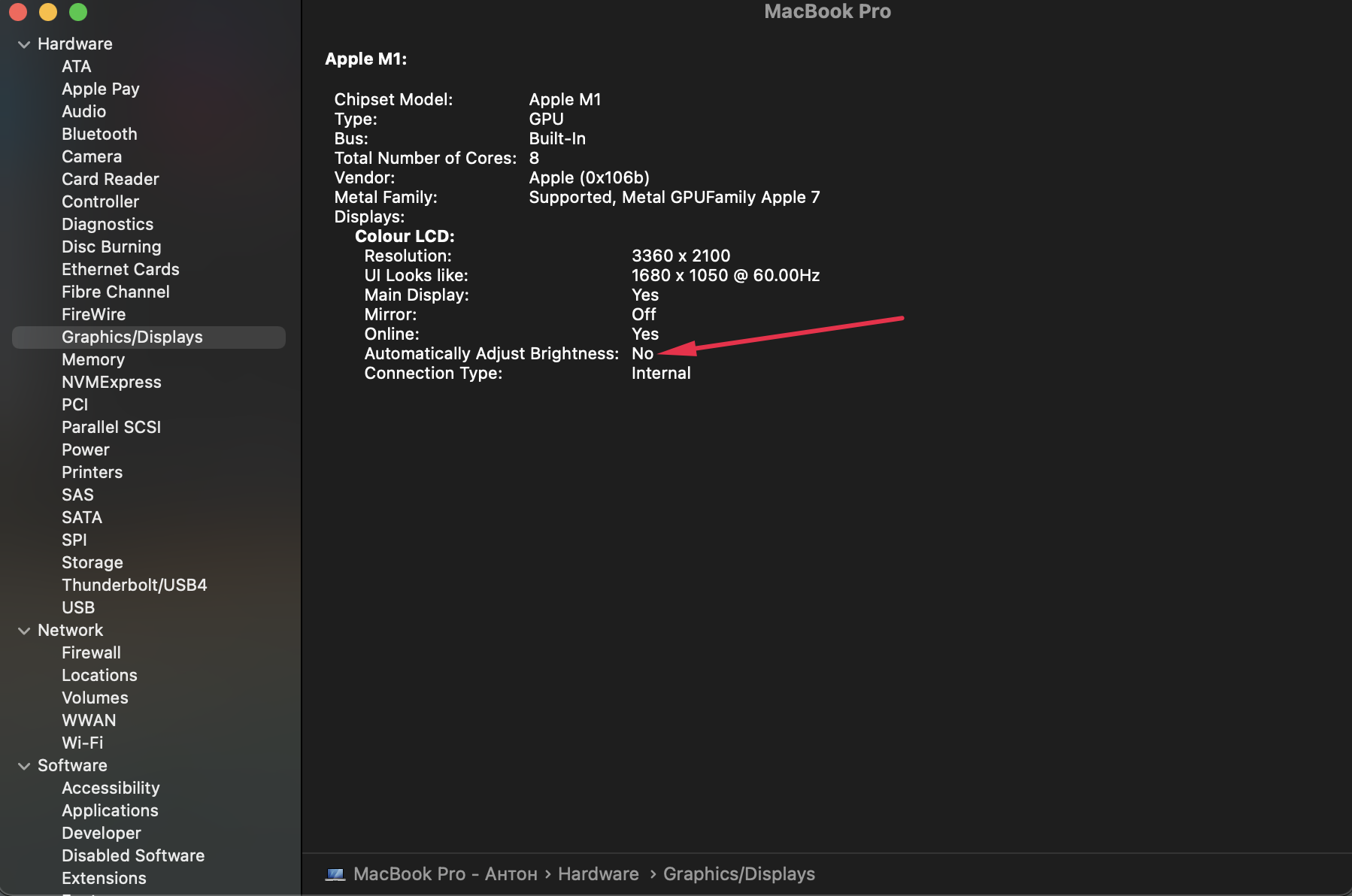The image size is (1352, 896).
Task: Click the Hardware section label
Action: click(75, 44)
